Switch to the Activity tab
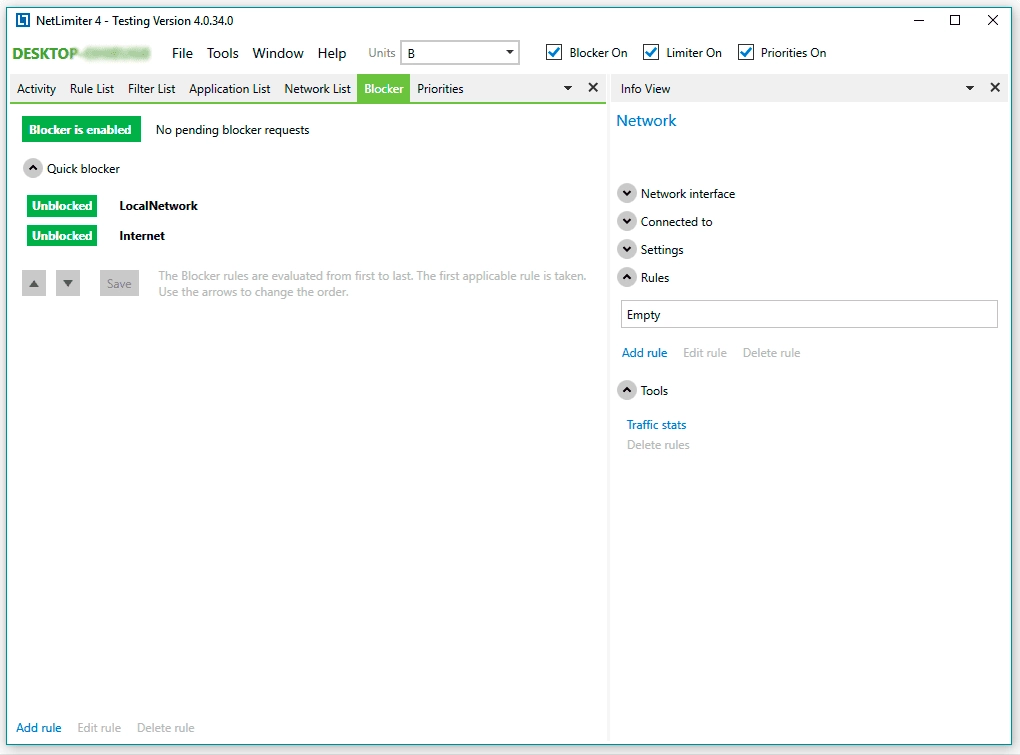 (36, 89)
